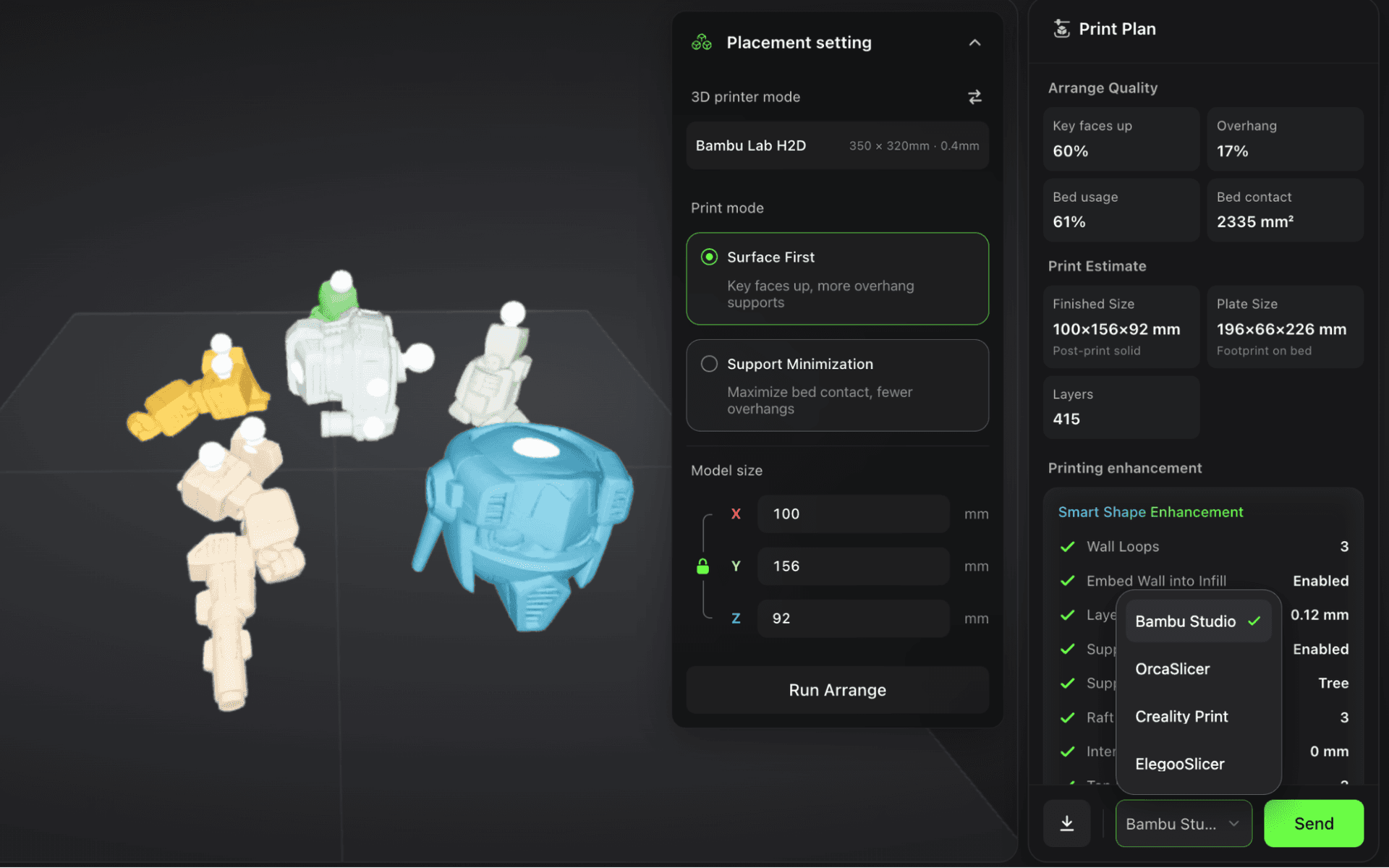Click the 0 mm value text
The width and height of the screenshot is (1389, 868).
tap(1329, 752)
